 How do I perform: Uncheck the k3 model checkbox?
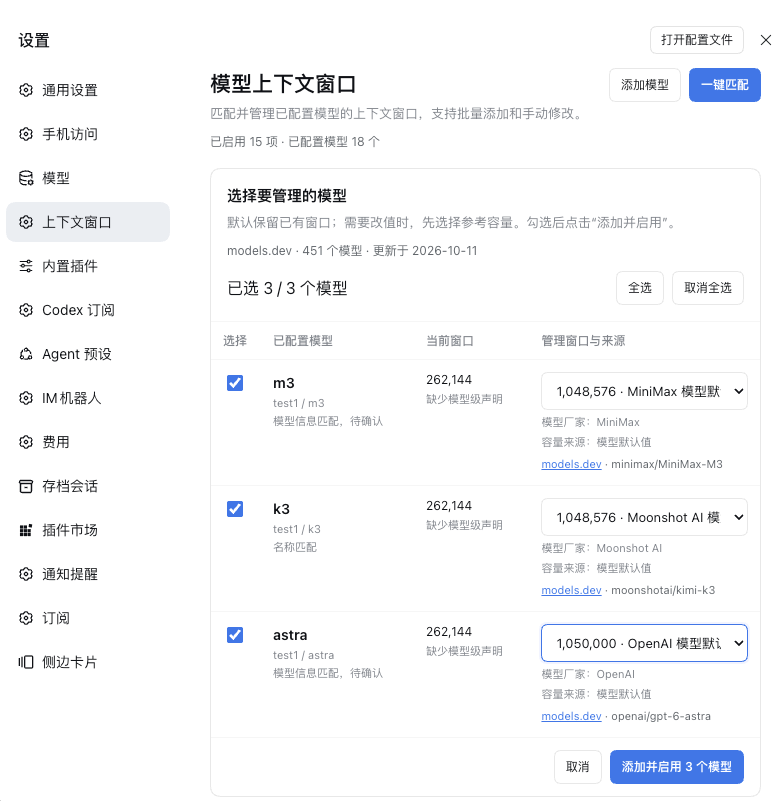tap(235, 509)
